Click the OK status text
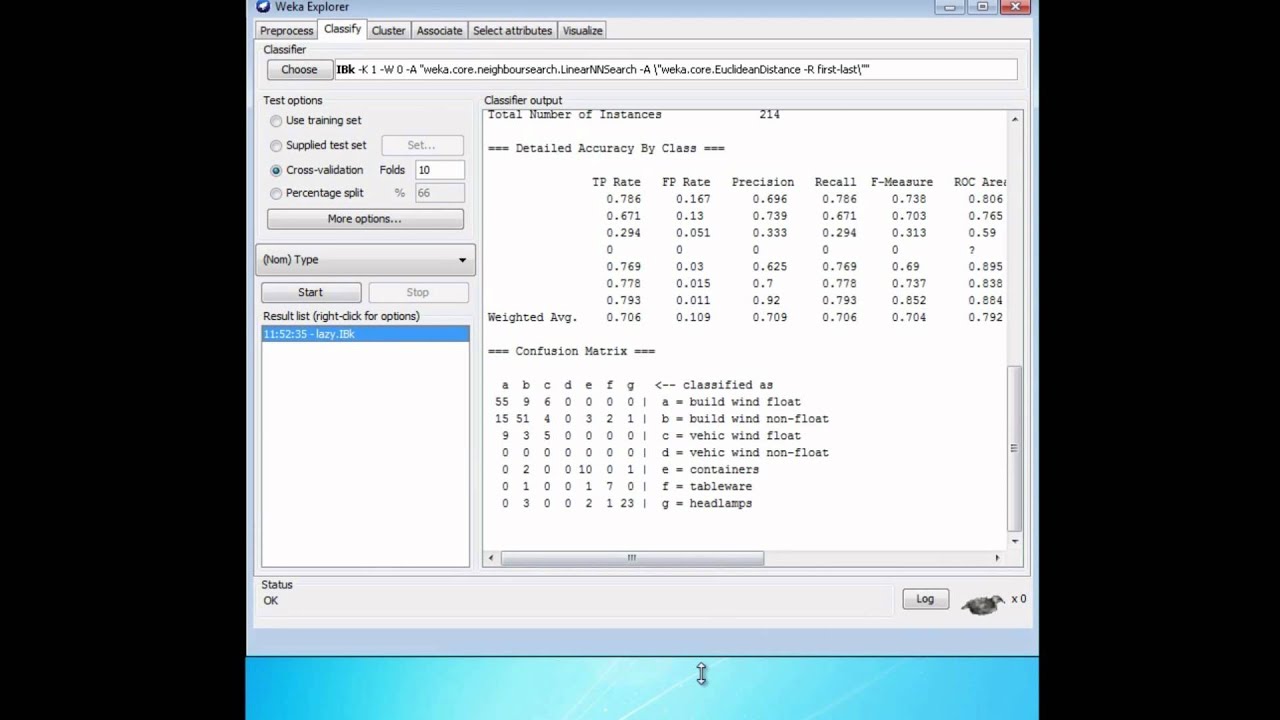The height and width of the screenshot is (720, 1280). click(271, 601)
